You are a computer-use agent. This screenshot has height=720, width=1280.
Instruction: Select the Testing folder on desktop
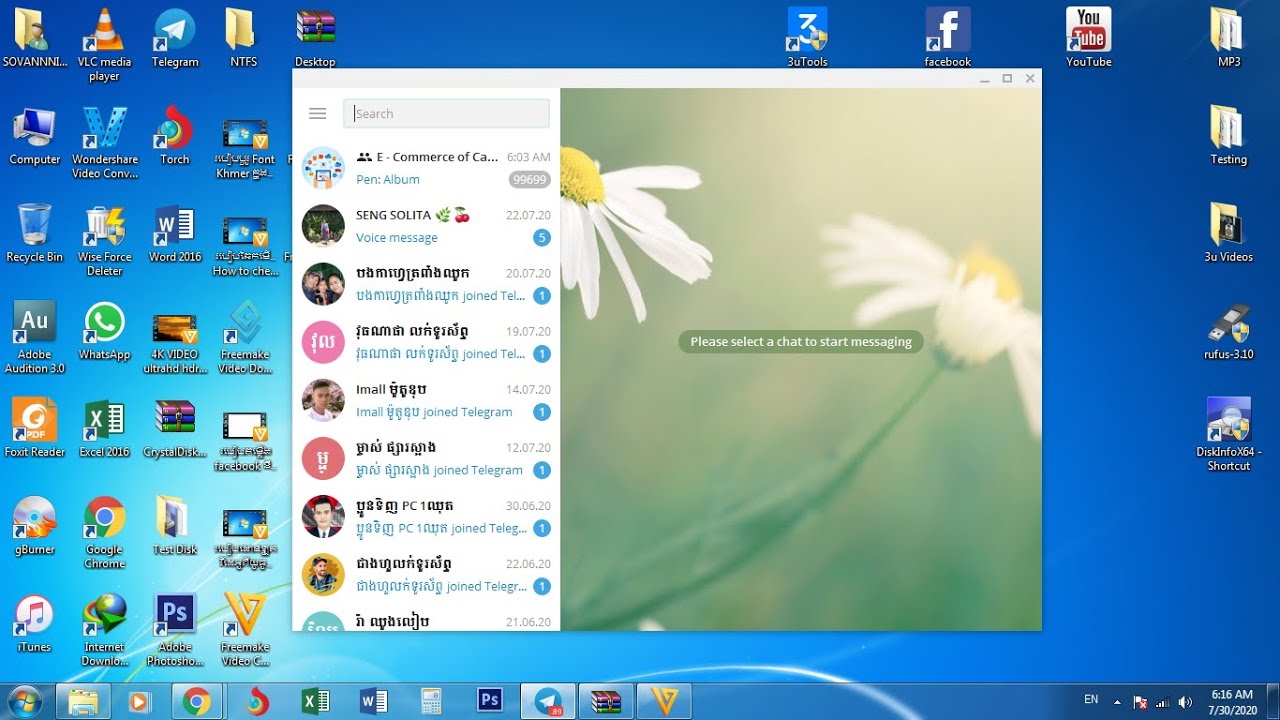[x=1229, y=135]
